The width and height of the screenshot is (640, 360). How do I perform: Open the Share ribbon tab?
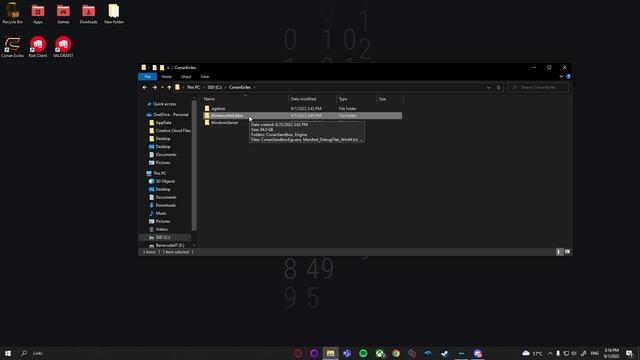click(x=186, y=77)
